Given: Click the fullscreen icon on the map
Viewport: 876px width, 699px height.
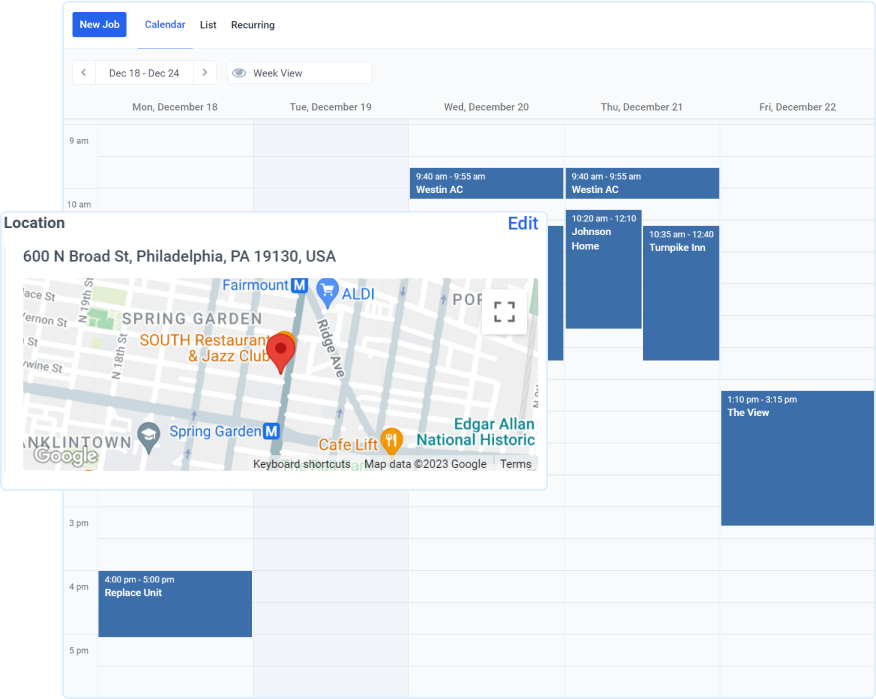Looking at the screenshot, I should point(504,312).
